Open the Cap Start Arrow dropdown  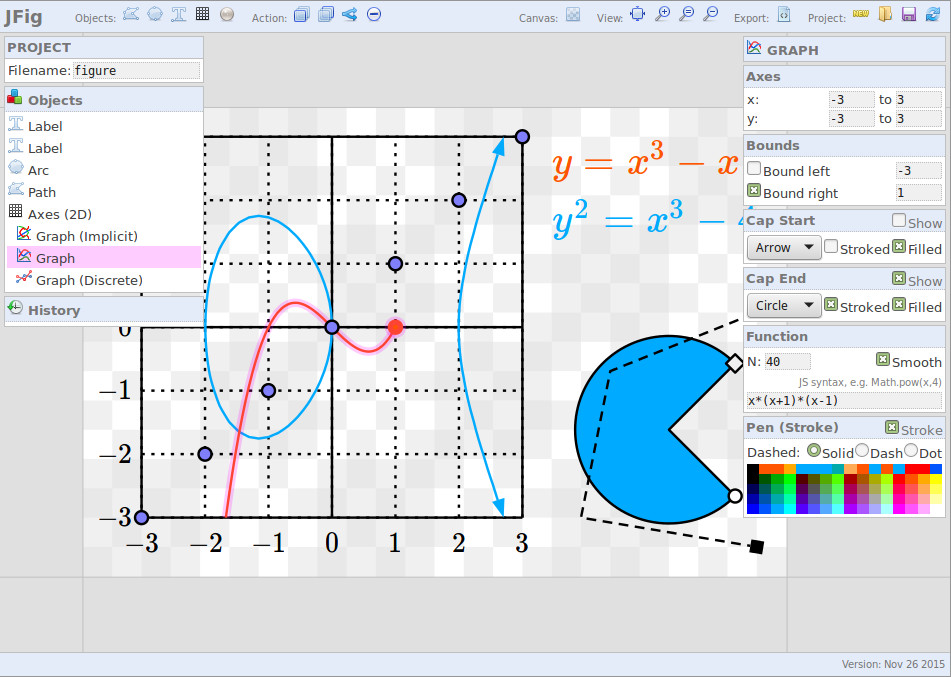[783, 247]
